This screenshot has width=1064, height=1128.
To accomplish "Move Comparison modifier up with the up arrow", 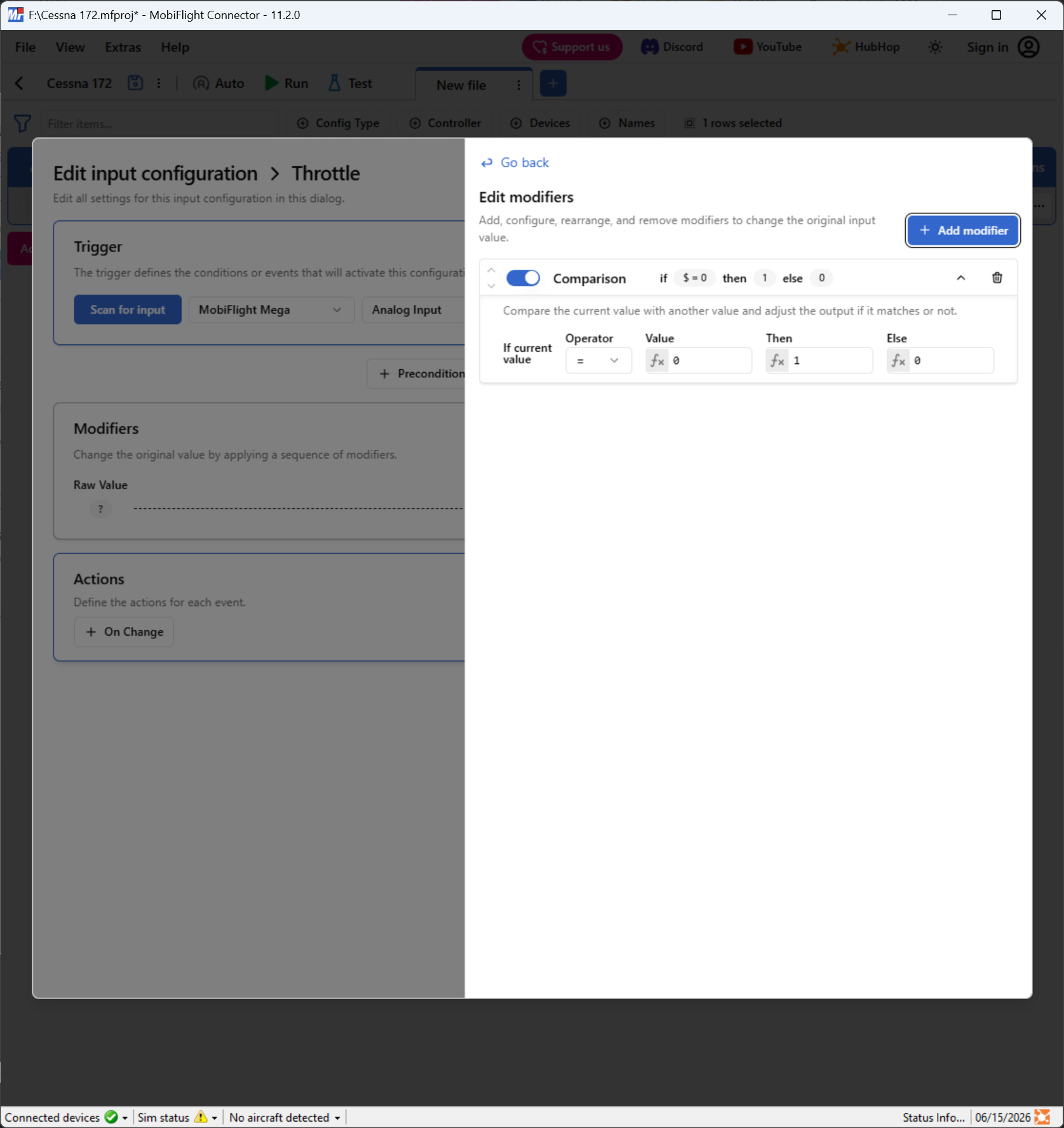I will coord(491,271).
